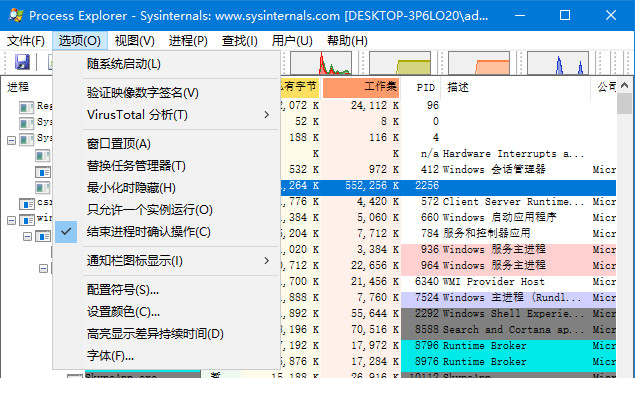
Task: Maximize the Process Explorer window
Action: coord(565,15)
